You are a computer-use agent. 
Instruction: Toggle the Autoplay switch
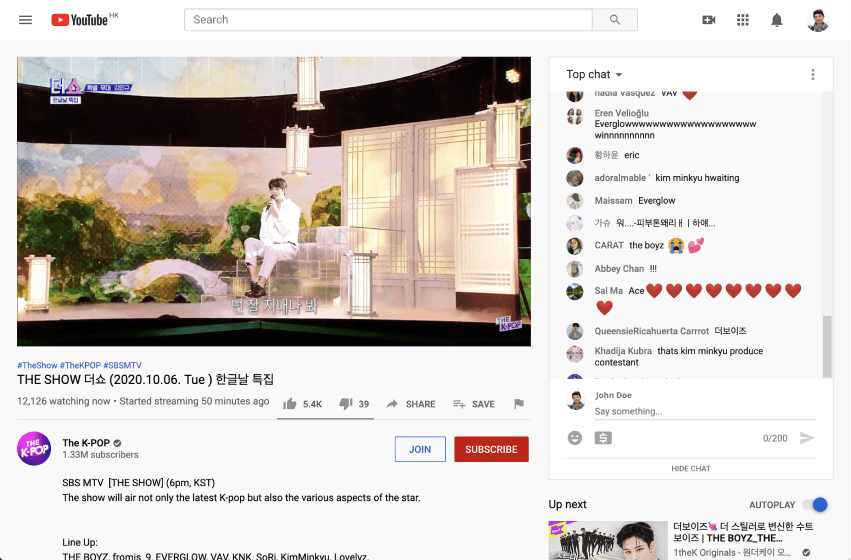816,505
